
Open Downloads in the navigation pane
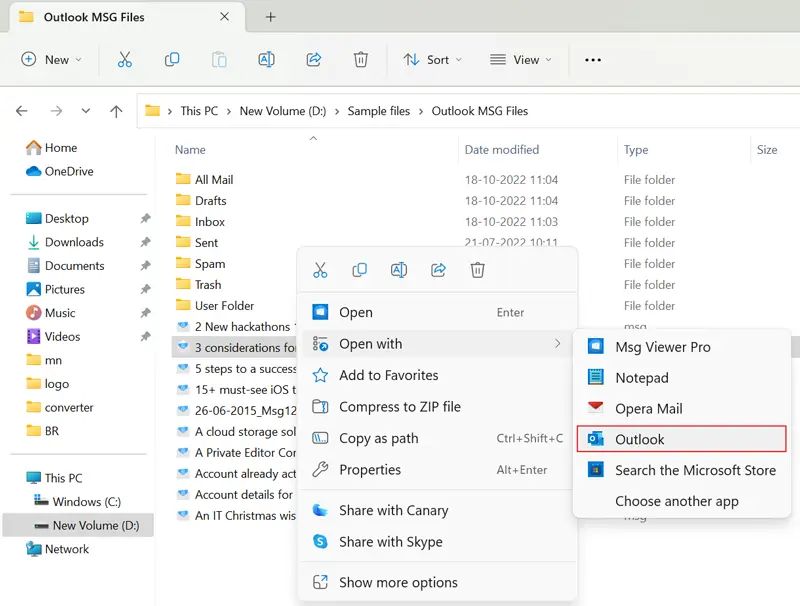tap(74, 242)
